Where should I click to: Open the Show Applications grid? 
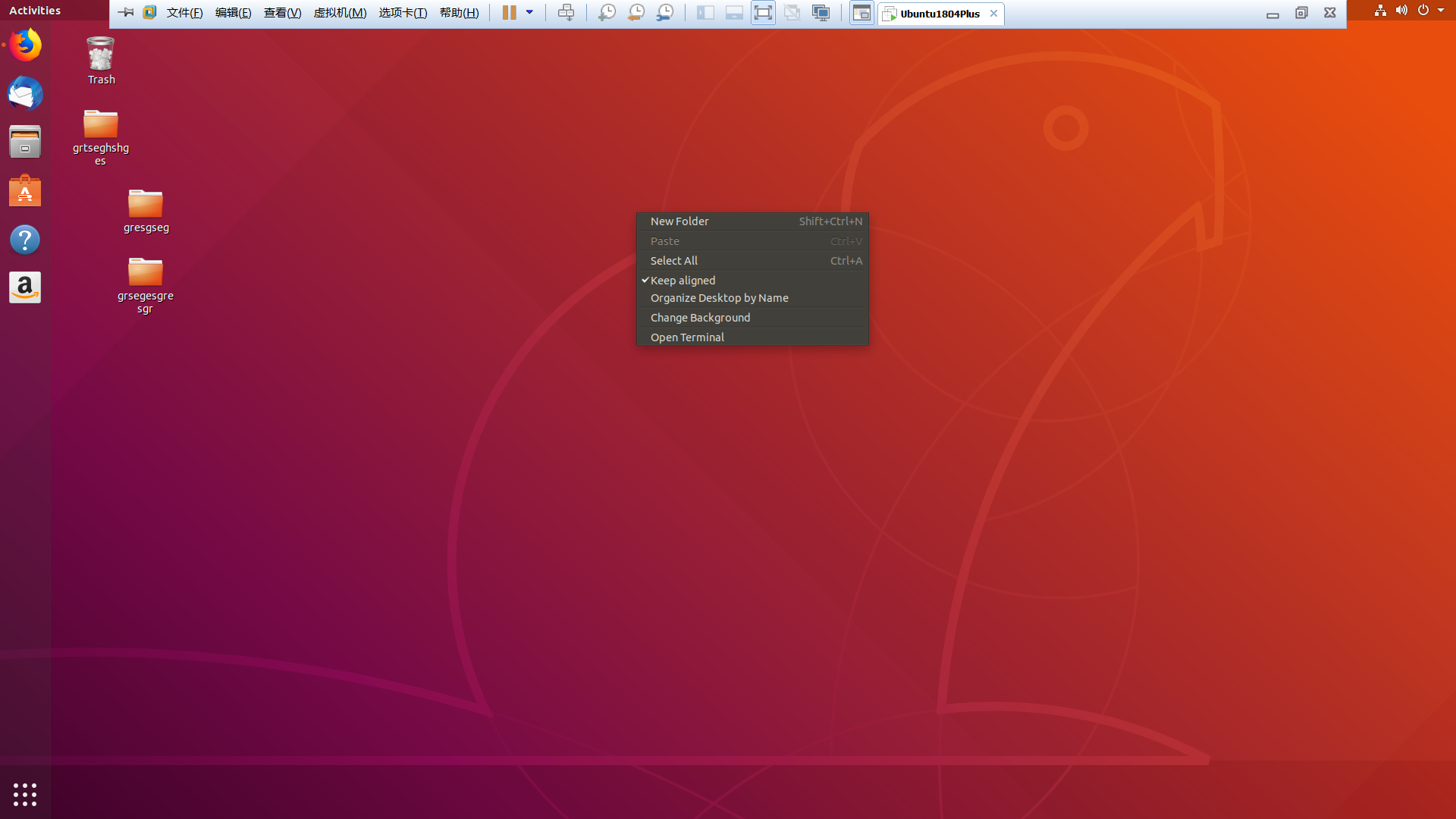(x=25, y=793)
